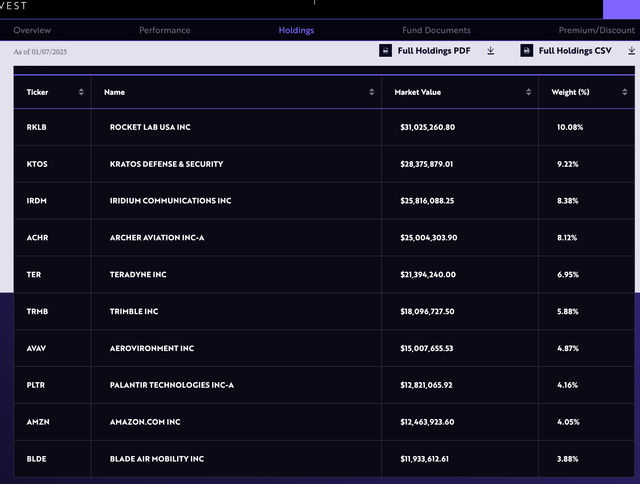
Task: Select AEROVIRONMENT INC name
Action: pos(152,349)
